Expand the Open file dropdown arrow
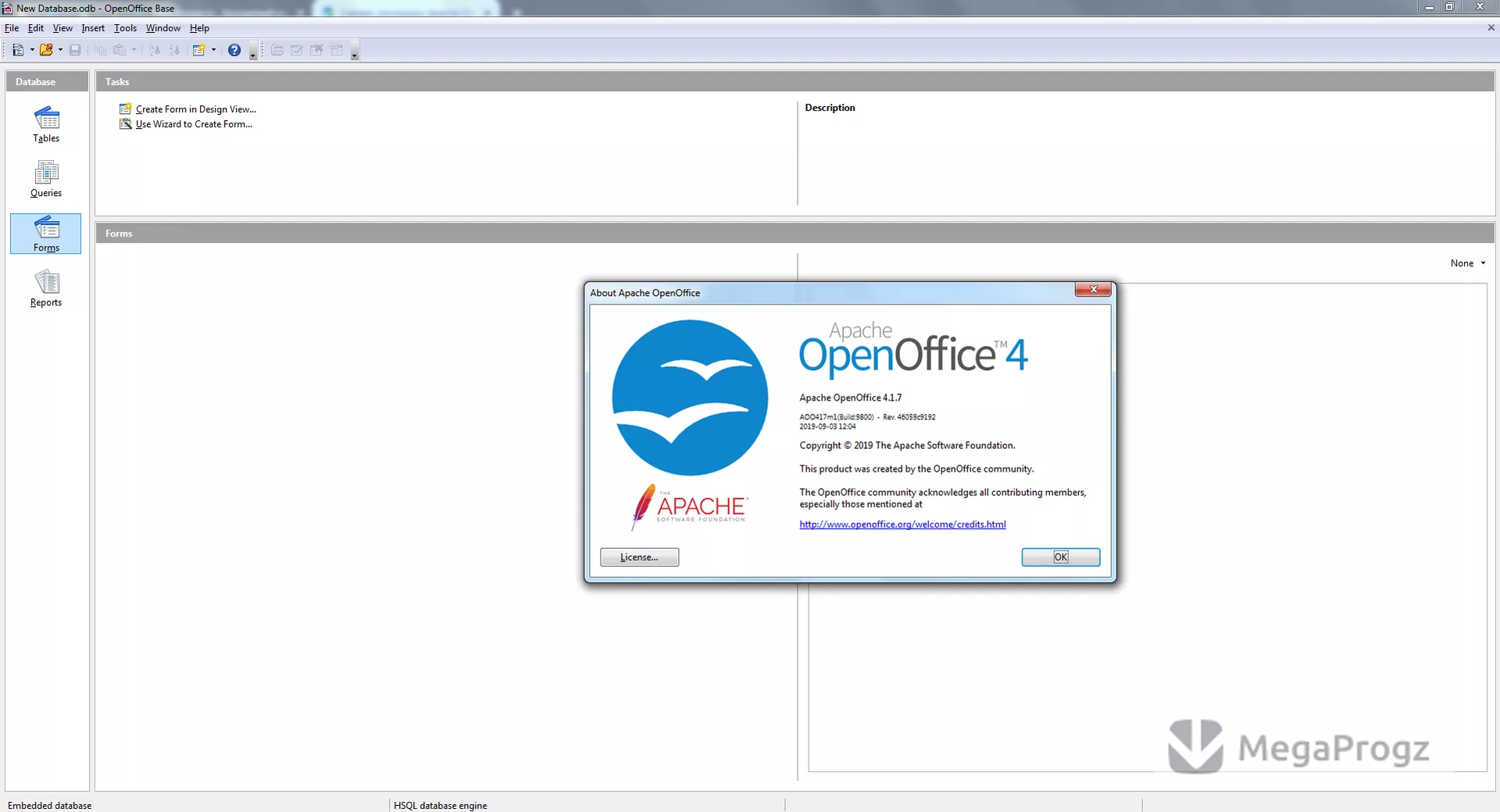Screen dimensions: 1500x812 point(60,50)
